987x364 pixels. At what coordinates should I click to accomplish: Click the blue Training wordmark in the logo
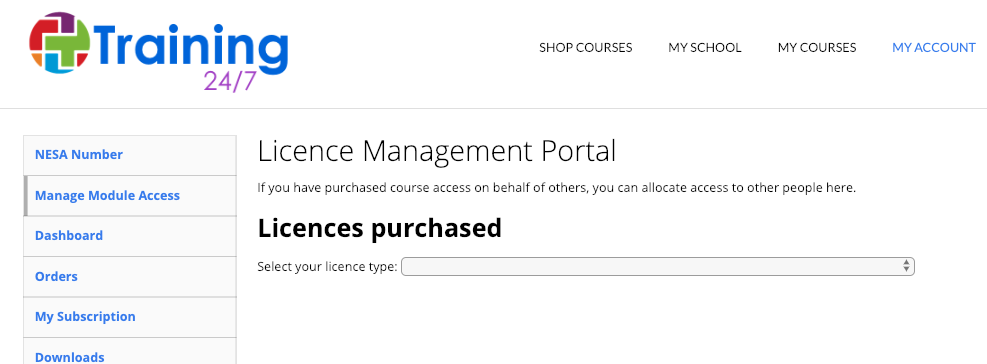pyautogui.click(x=191, y=48)
